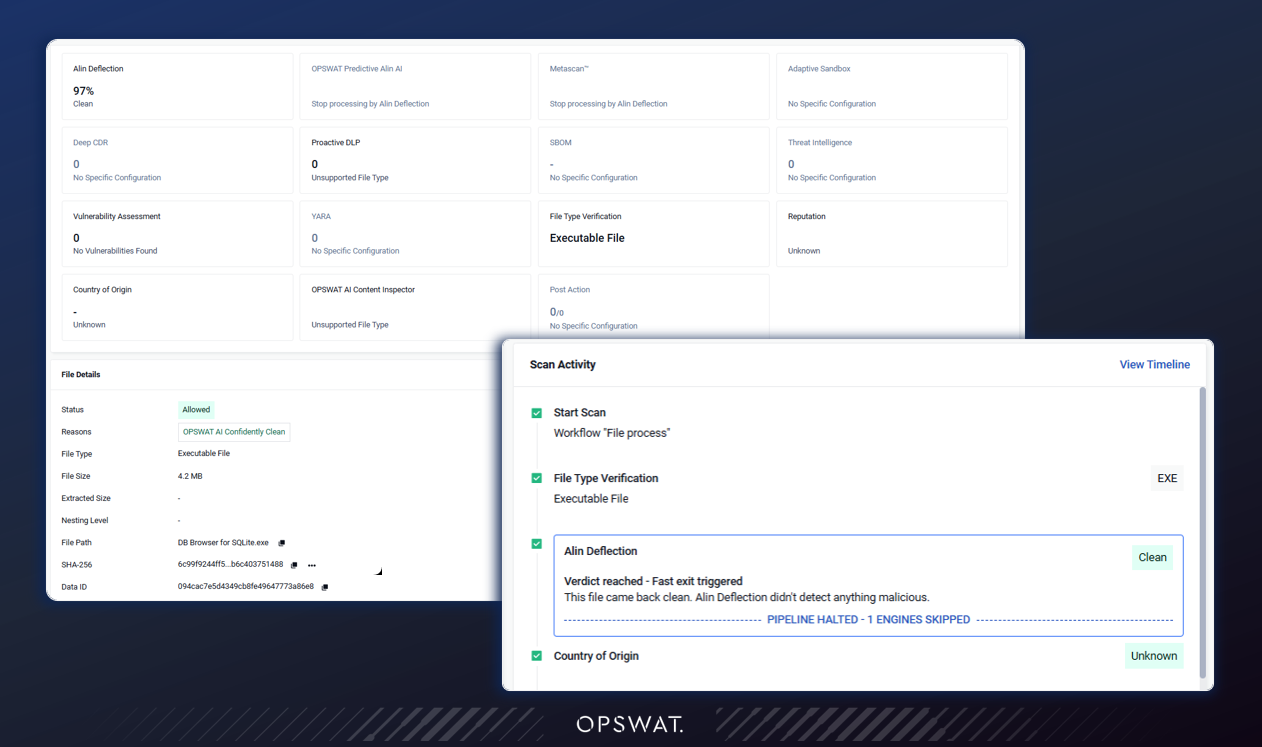Open the Post Action card
The height and width of the screenshot is (747, 1262).
click(653, 307)
